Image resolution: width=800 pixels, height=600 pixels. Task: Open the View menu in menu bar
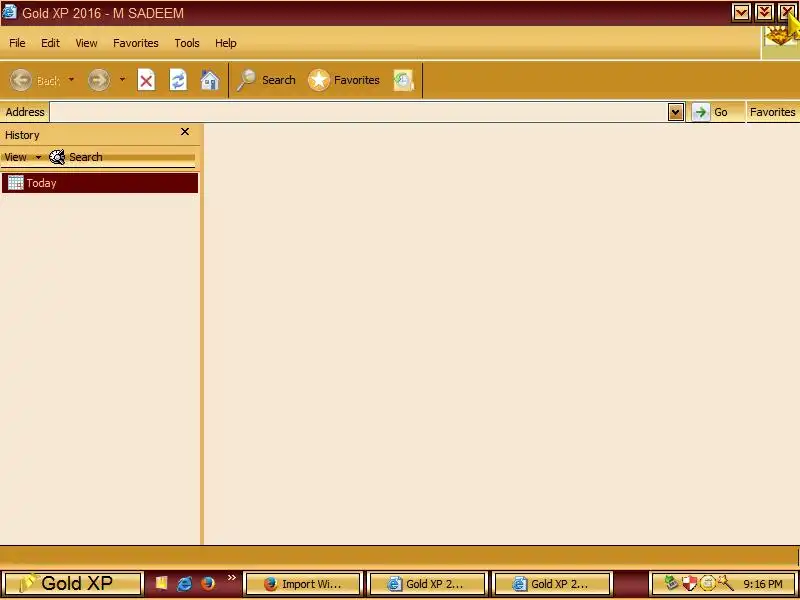(x=86, y=43)
